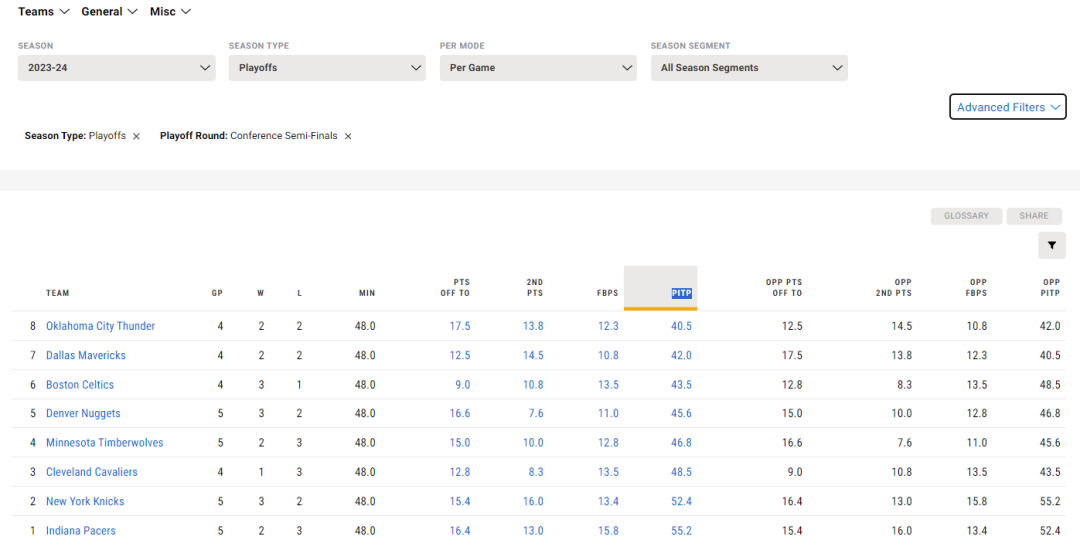Click Timberwolves' PTS OFF TO value 15.0

click(x=460, y=443)
